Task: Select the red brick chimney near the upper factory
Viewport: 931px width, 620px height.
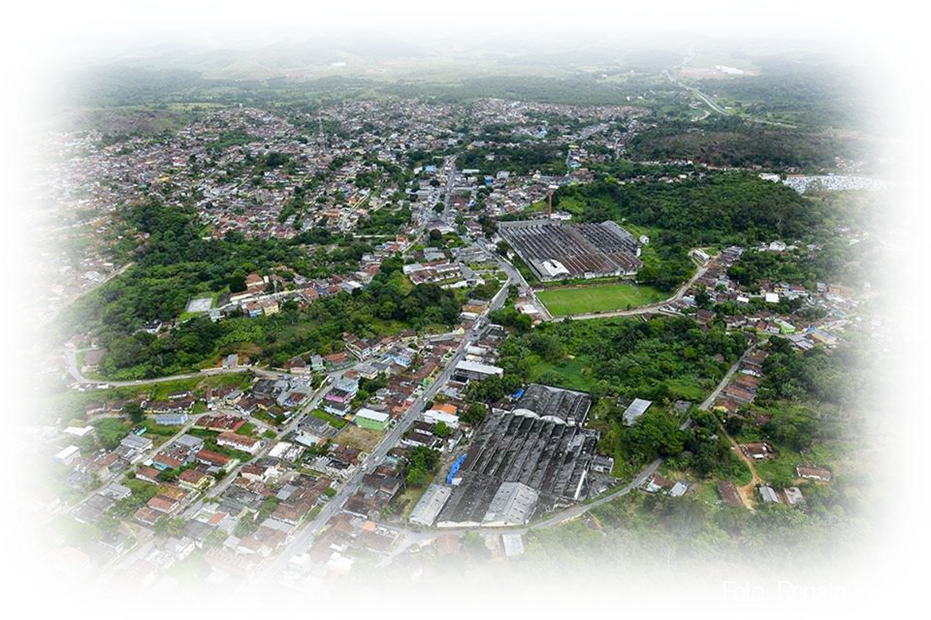Action: coord(548,203)
